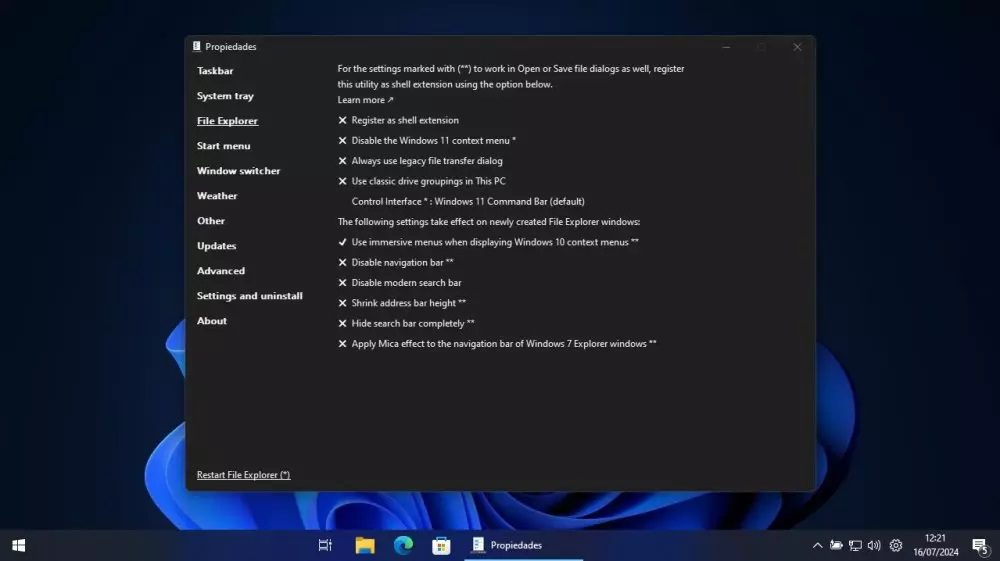Open network status tray icon

855,546
